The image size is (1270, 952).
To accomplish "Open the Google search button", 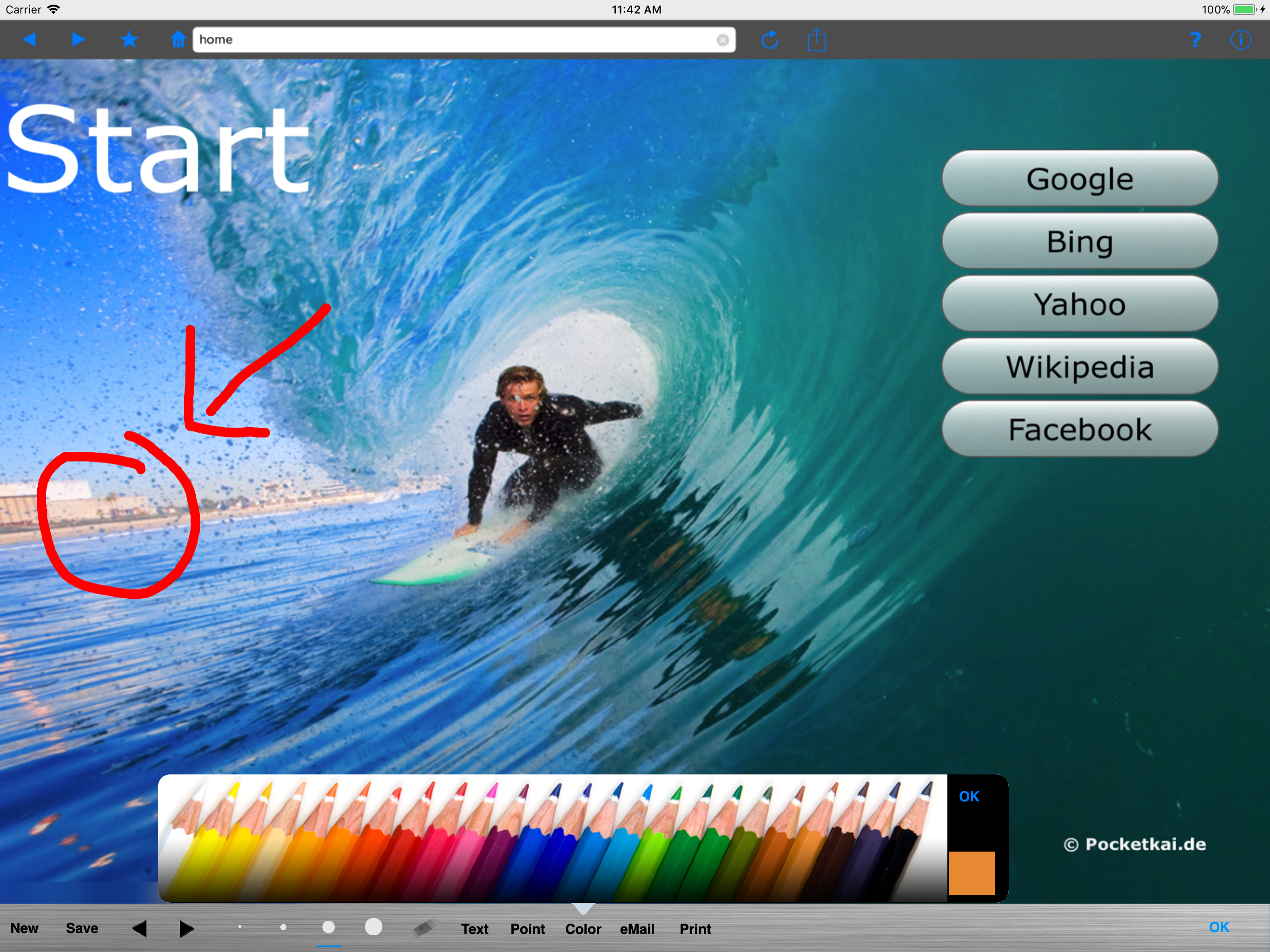I will click(1079, 178).
